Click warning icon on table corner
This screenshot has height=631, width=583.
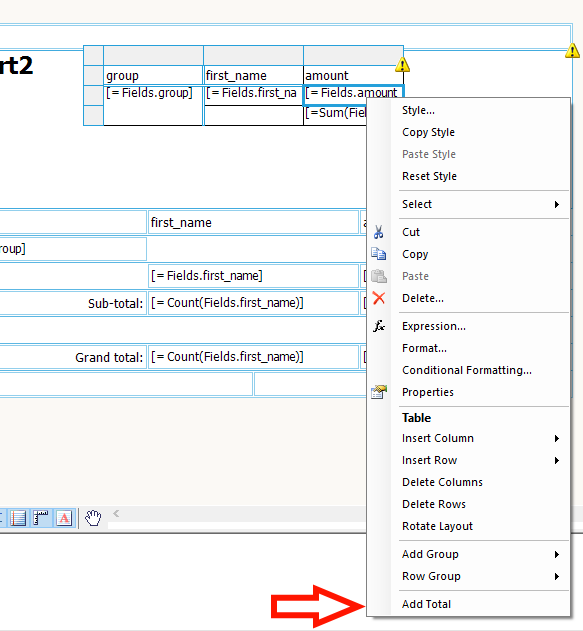402,65
